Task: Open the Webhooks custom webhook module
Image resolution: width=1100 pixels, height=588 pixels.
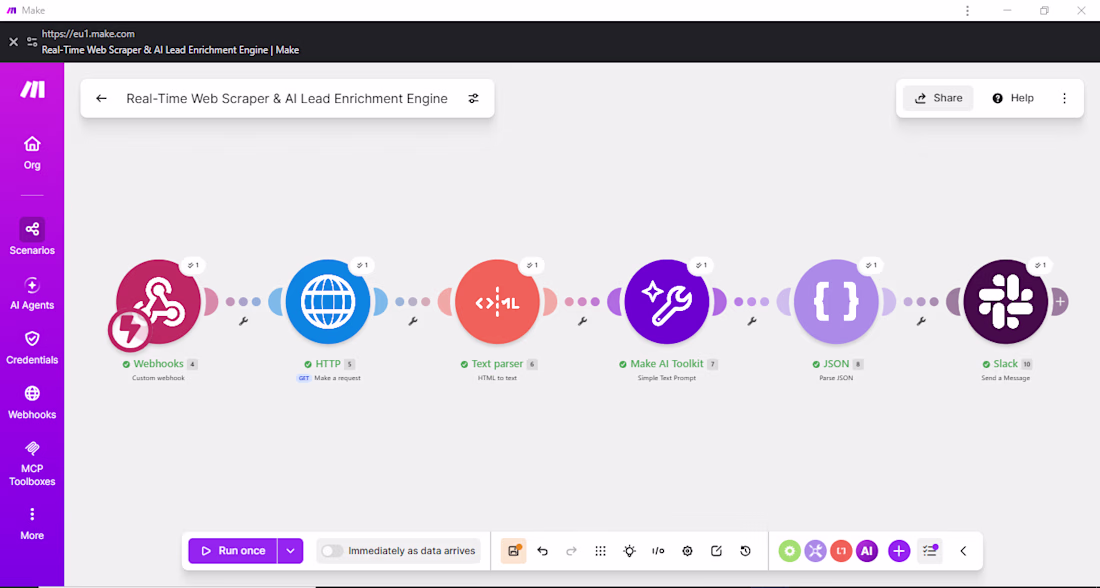Action: (159, 302)
